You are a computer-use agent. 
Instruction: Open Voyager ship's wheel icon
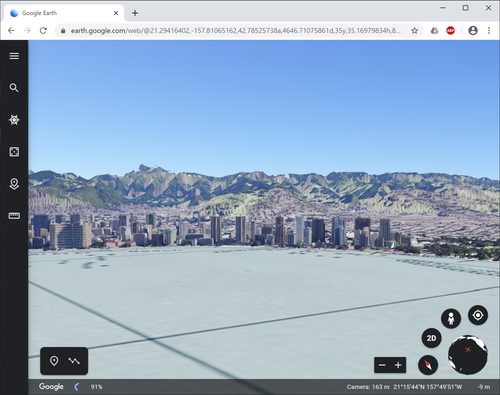14,120
